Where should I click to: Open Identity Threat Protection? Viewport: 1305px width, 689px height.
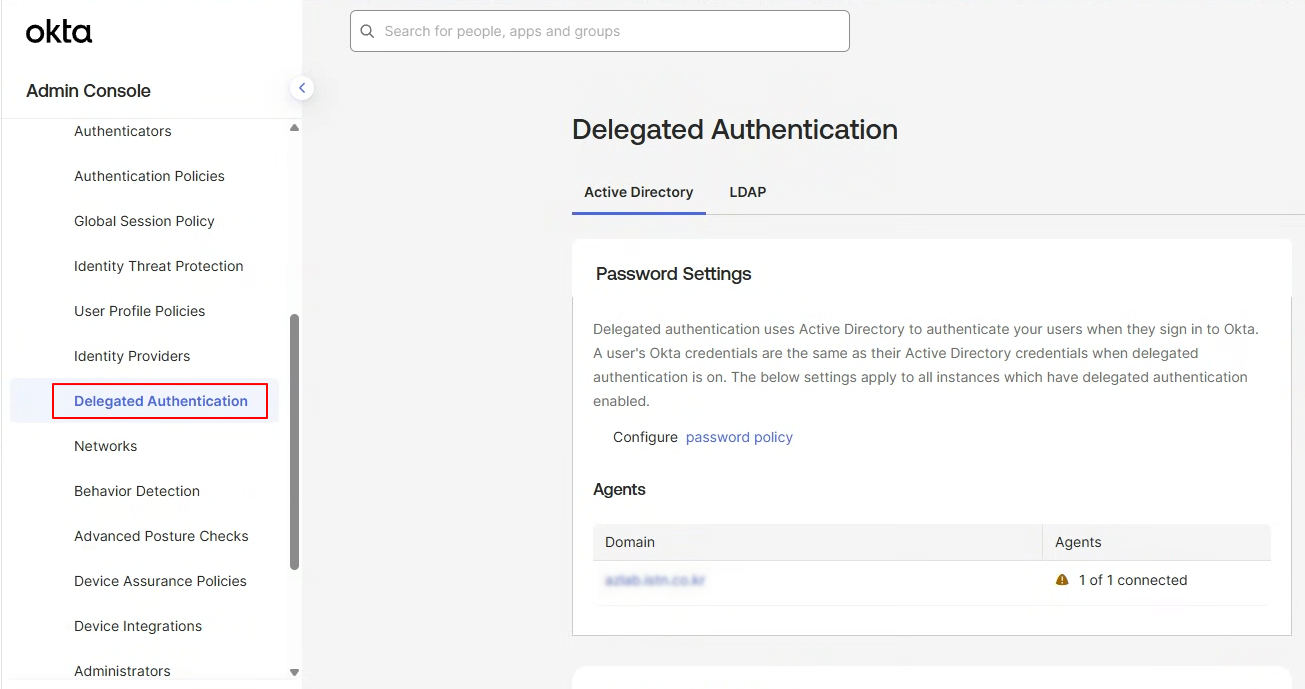159,266
